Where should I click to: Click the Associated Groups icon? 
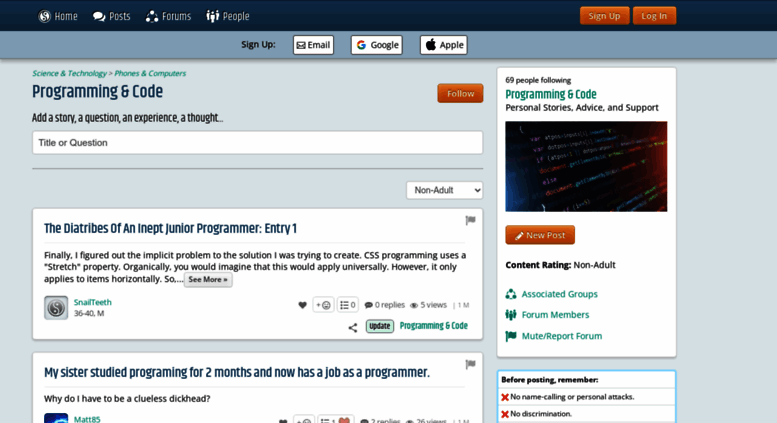pyautogui.click(x=511, y=294)
